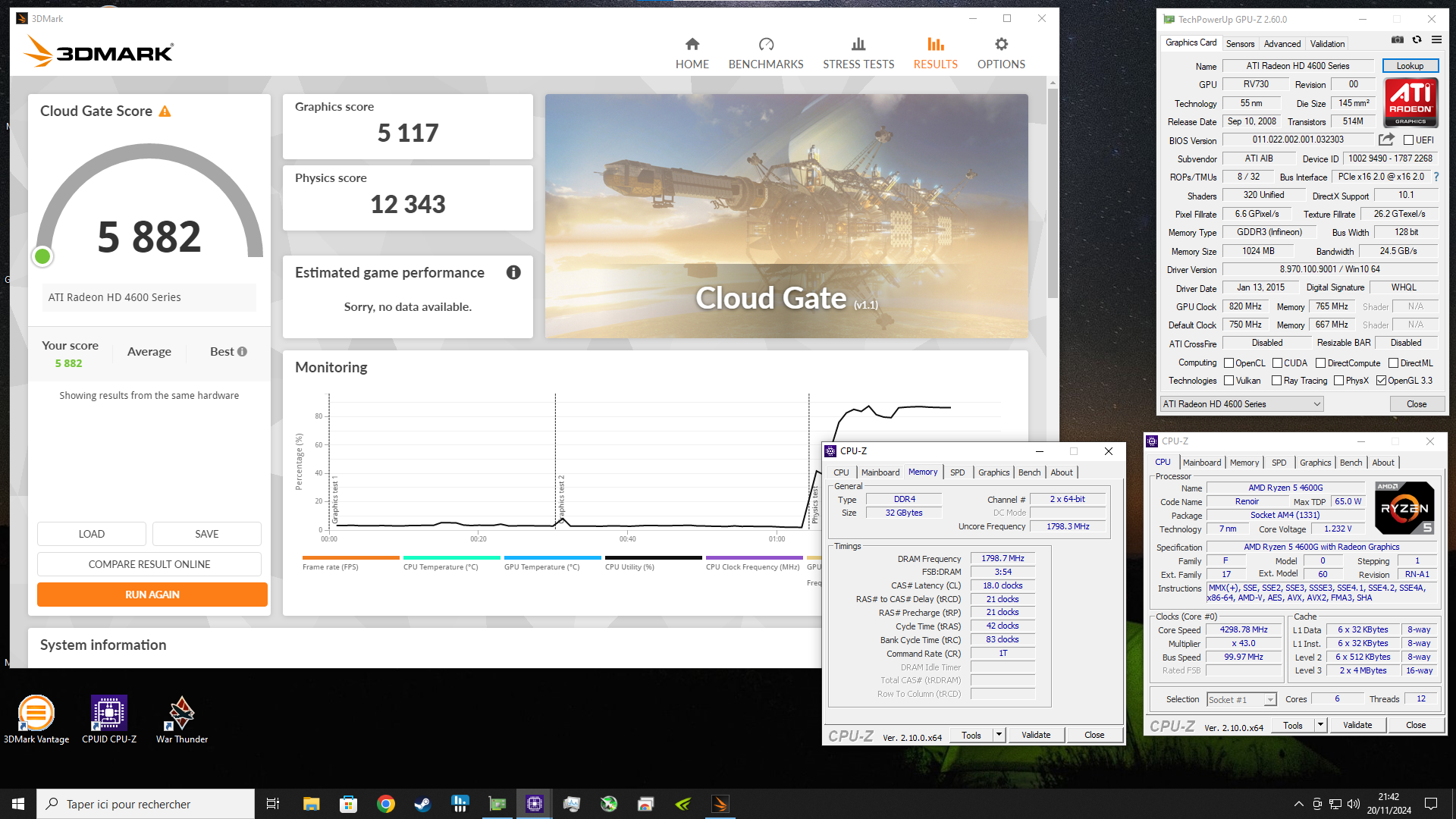
Task: Open Tools dropdown arrow in CPU-Z Memory window
Action: coord(999,735)
